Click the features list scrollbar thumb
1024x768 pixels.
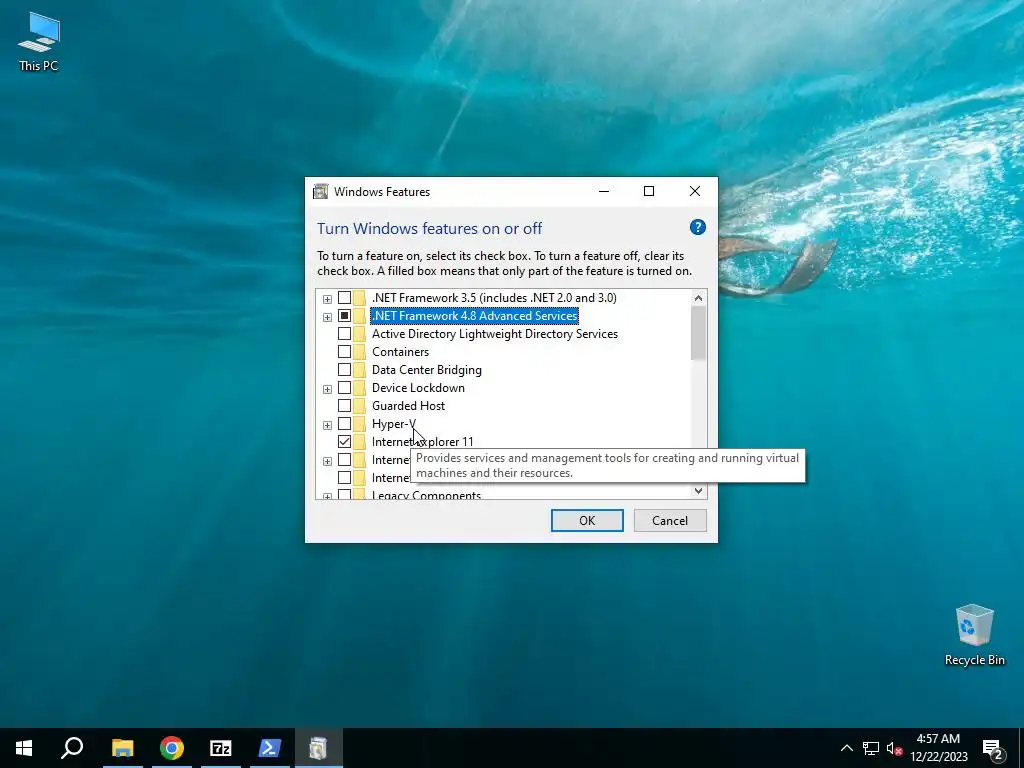698,333
